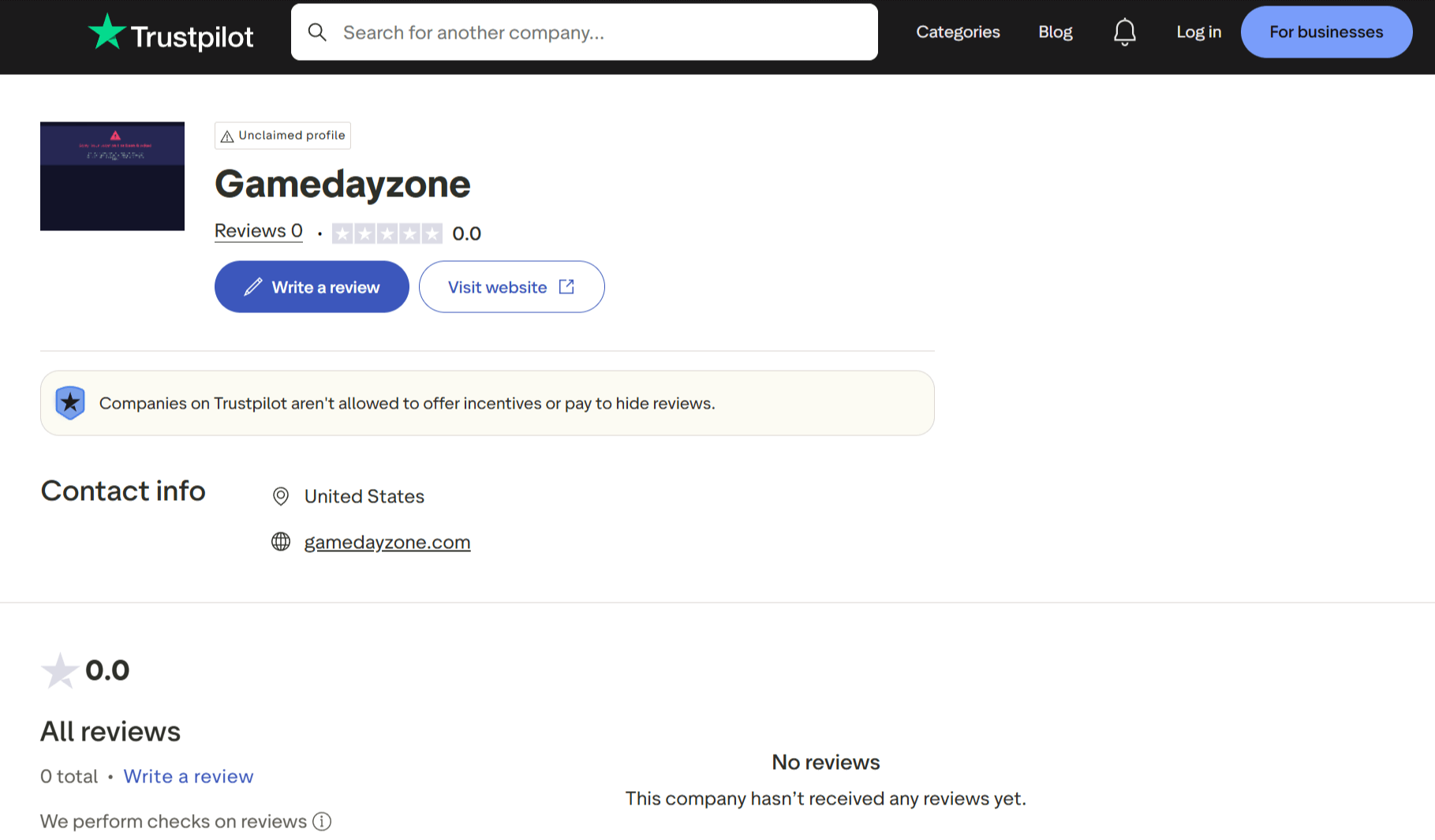Click the info icon beside review checks
1435x840 pixels.
(x=322, y=821)
